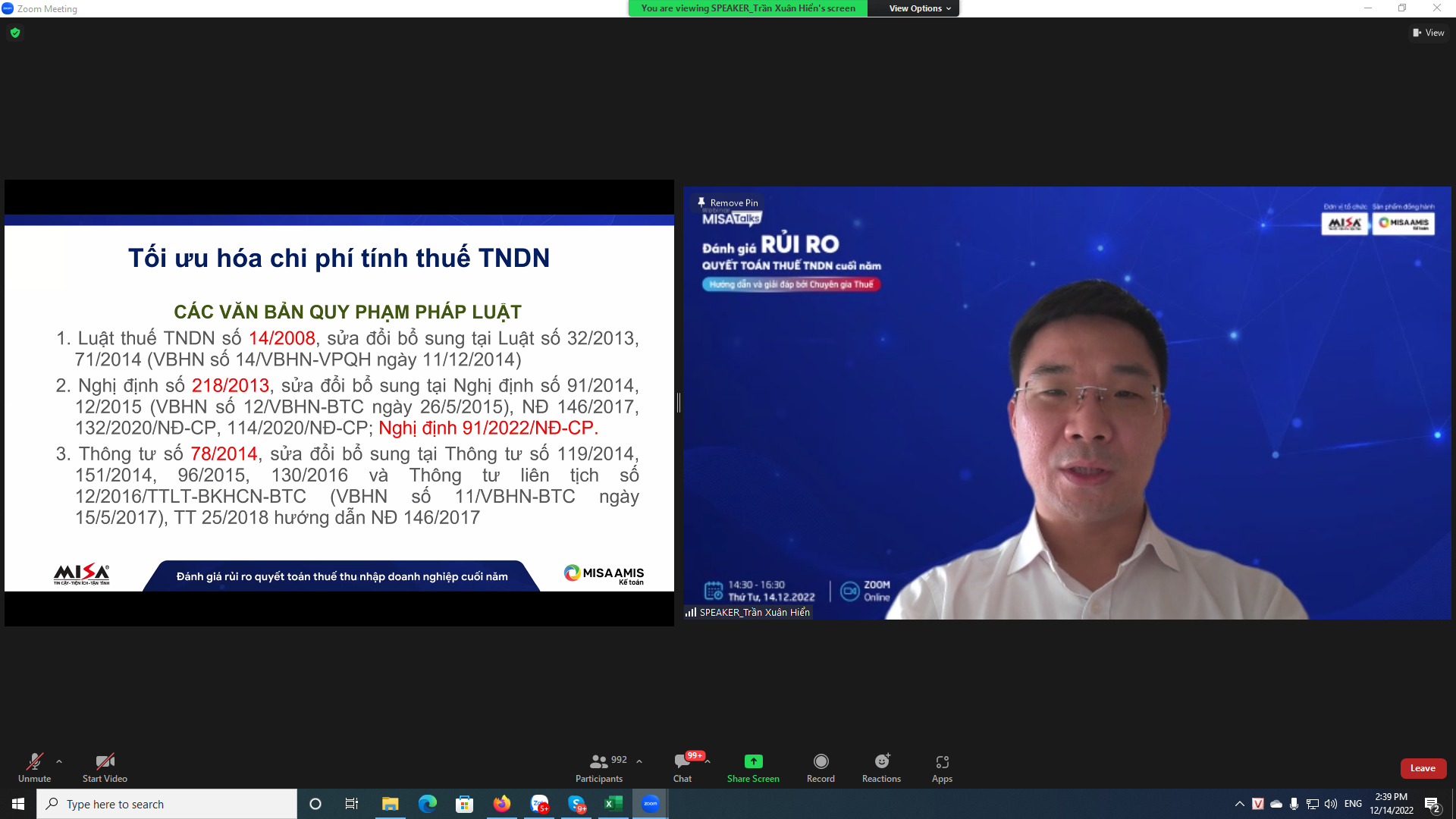This screenshot has width=1456, height=819.
Task: Open the Chat panel icon
Action: pyautogui.click(x=682, y=762)
